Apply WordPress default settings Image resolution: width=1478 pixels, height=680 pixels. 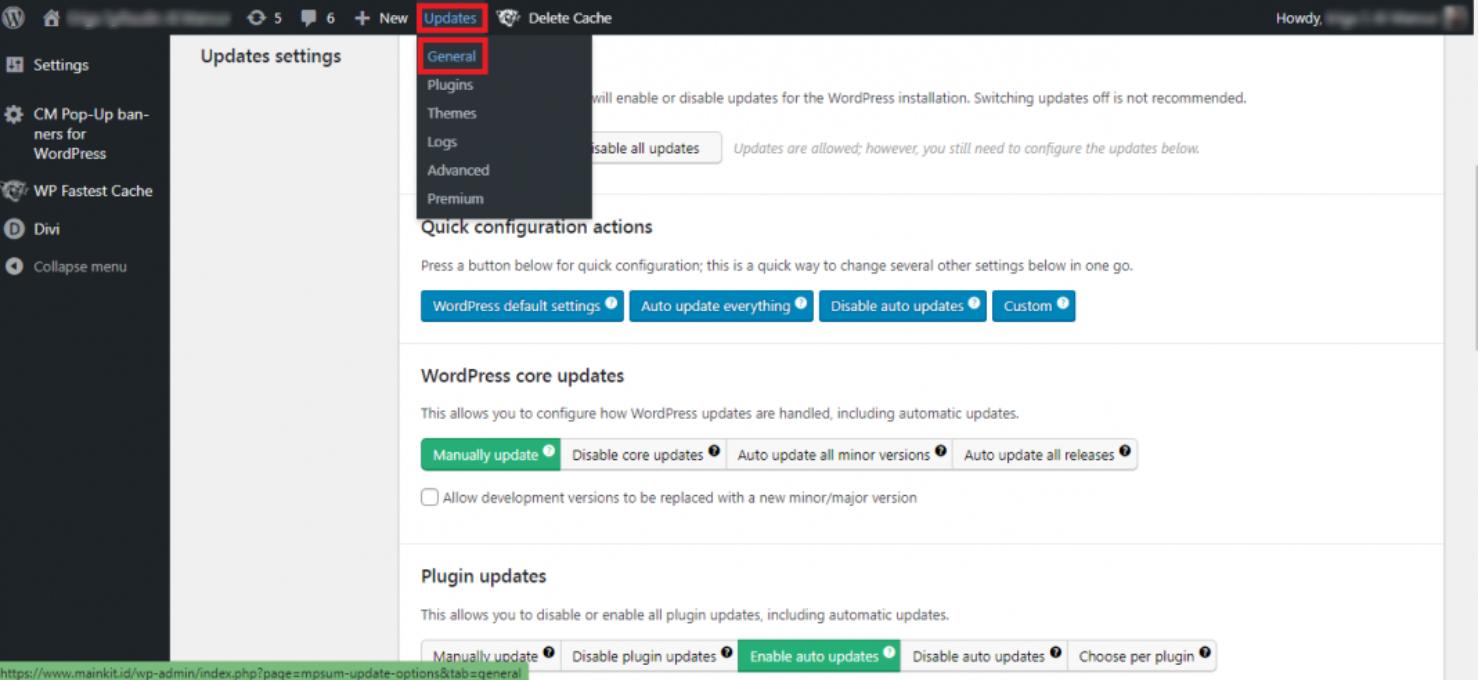click(522, 306)
